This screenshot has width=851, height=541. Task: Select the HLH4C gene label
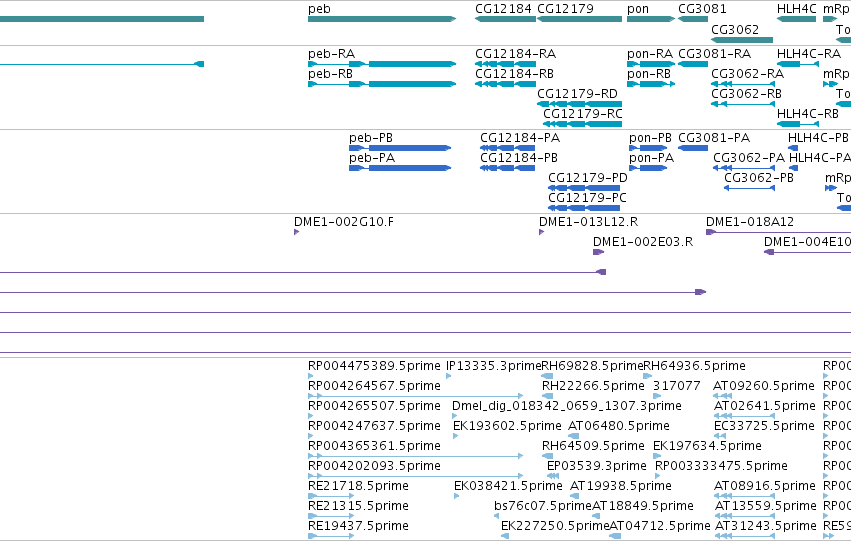[797, 9]
